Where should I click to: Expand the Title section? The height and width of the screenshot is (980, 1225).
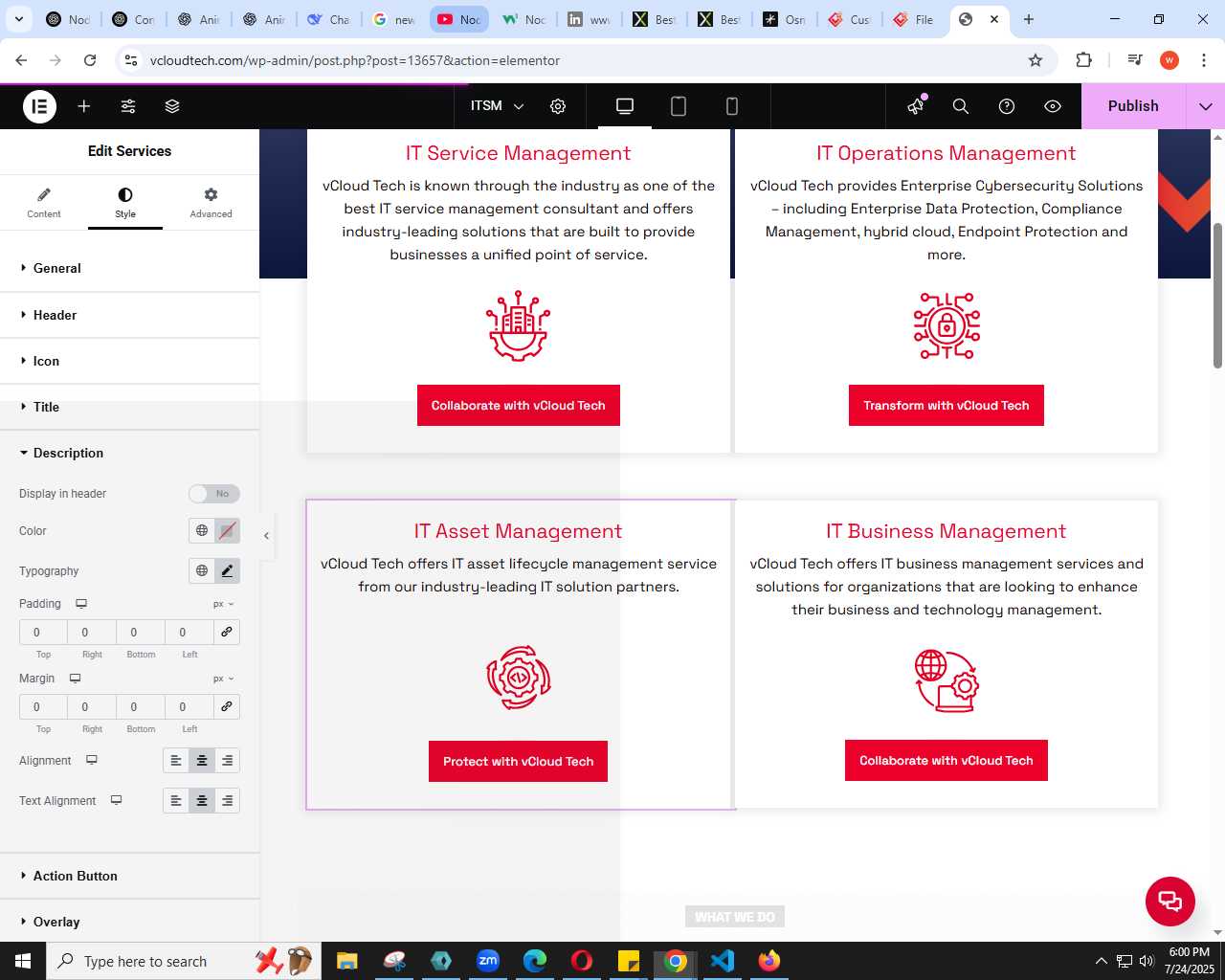[129, 407]
